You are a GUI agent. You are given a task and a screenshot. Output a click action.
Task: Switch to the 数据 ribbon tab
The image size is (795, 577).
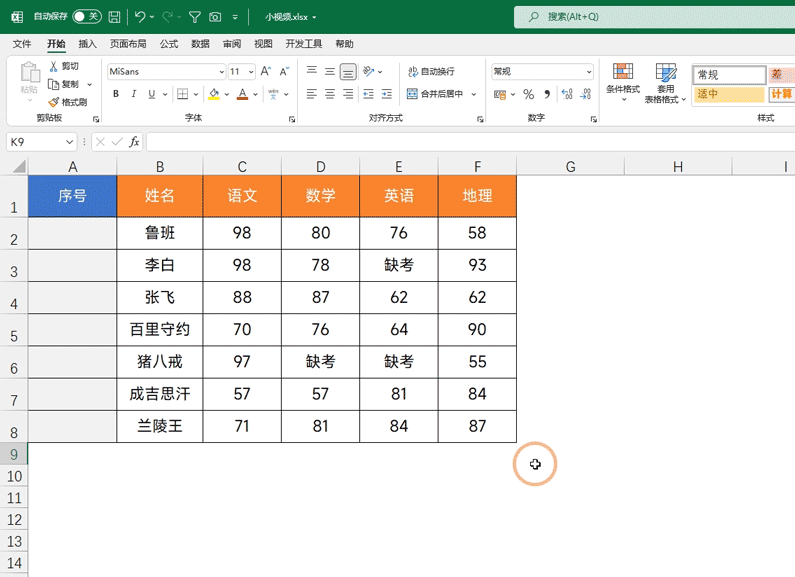pos(200,44)
